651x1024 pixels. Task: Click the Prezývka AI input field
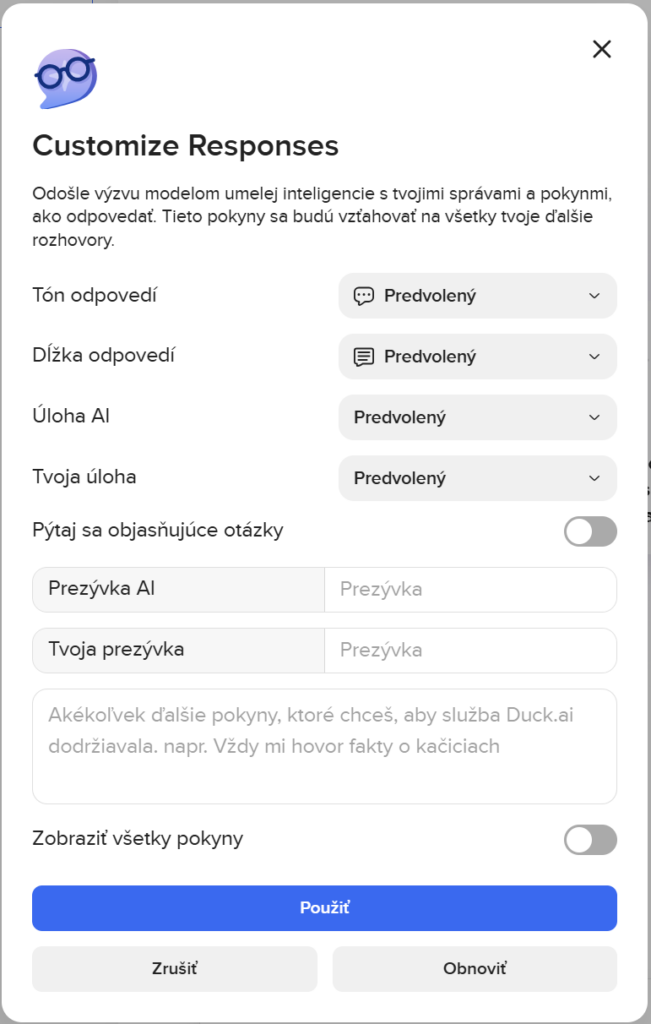tap(470, 589)
